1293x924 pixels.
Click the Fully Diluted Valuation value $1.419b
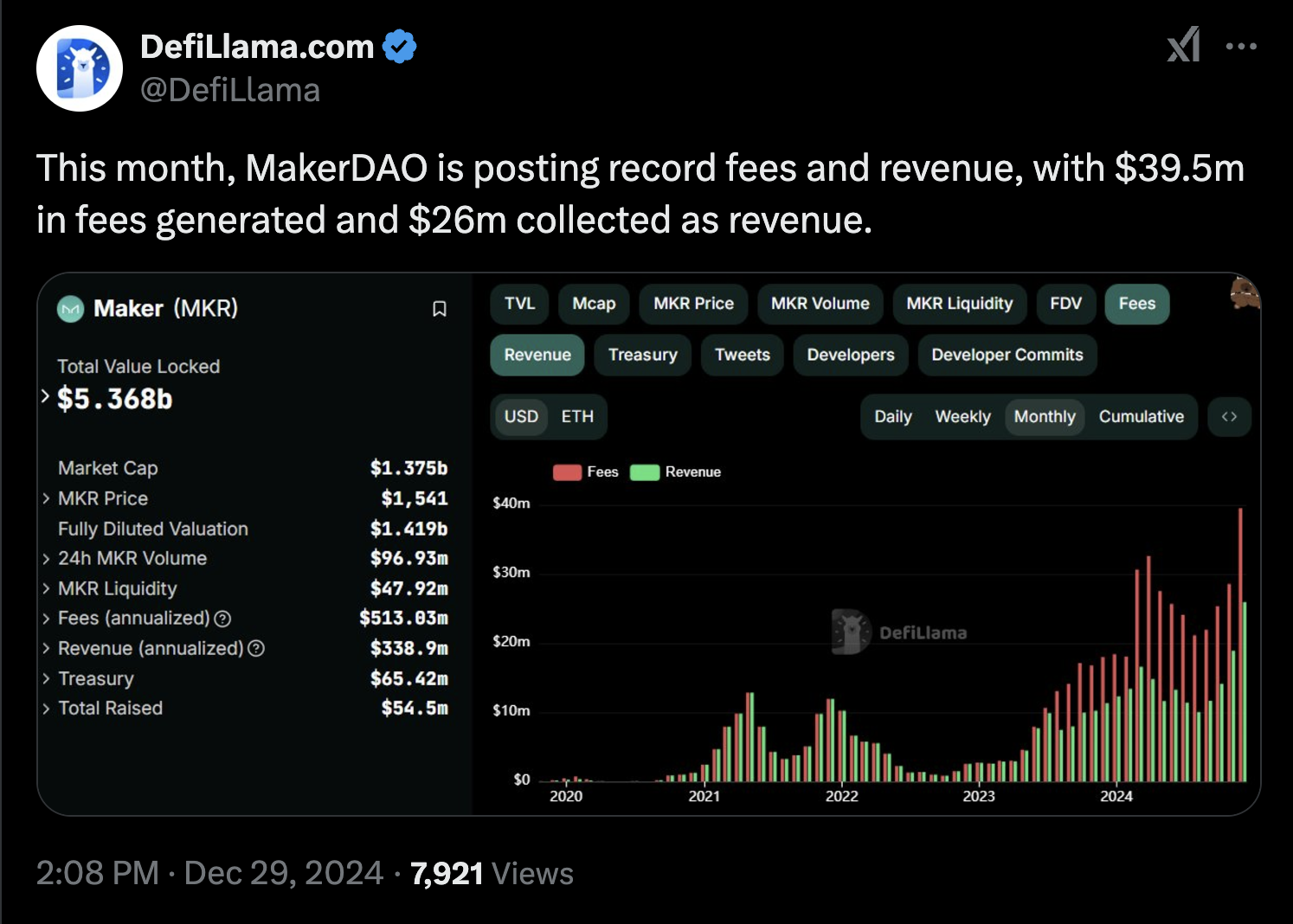408,529
